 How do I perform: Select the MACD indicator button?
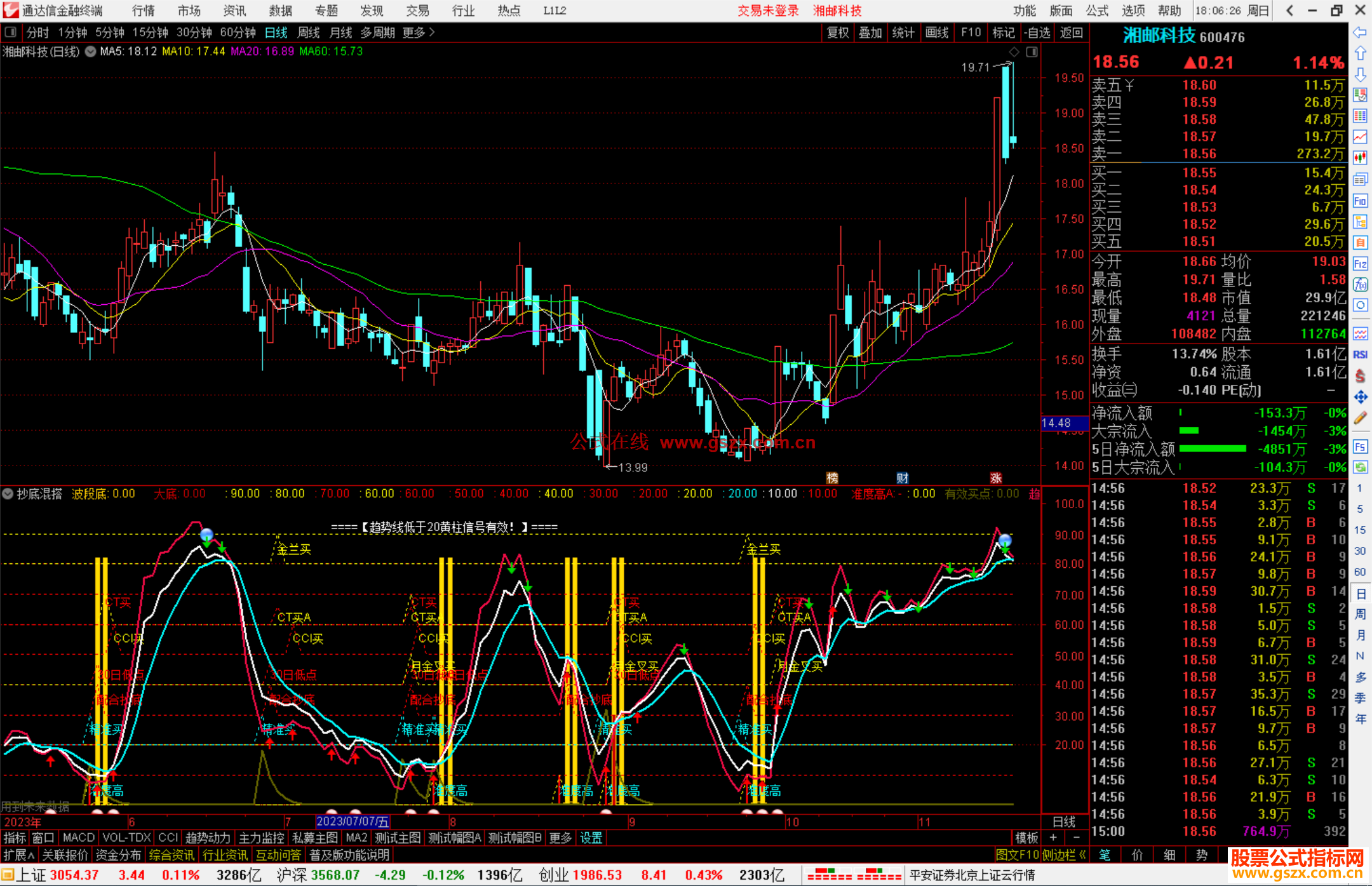[x=78, y=838]
